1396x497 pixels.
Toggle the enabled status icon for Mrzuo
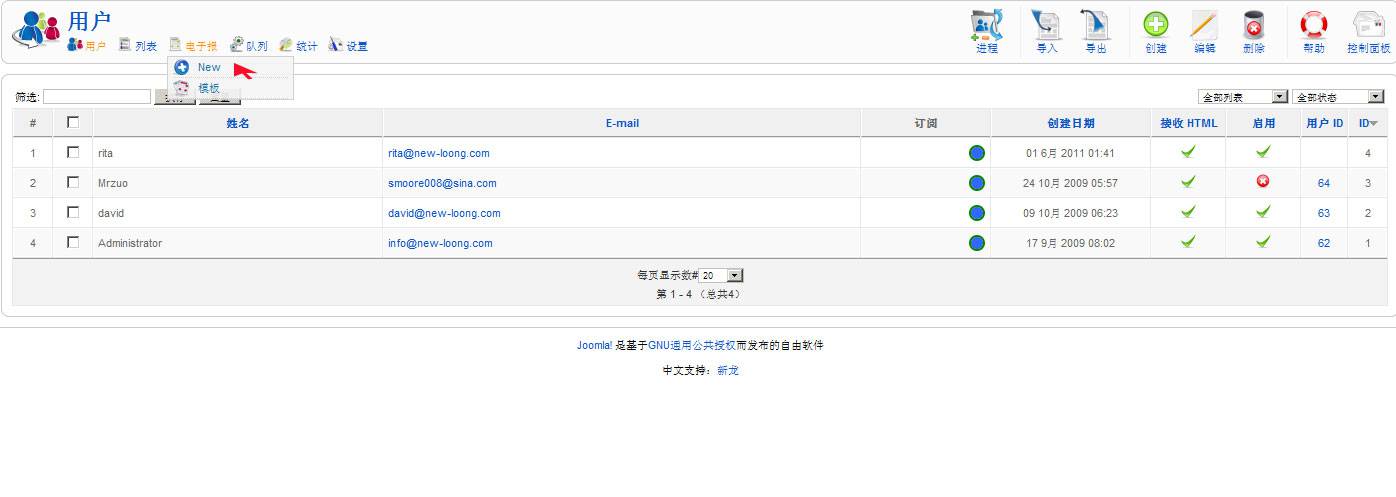1263,182
